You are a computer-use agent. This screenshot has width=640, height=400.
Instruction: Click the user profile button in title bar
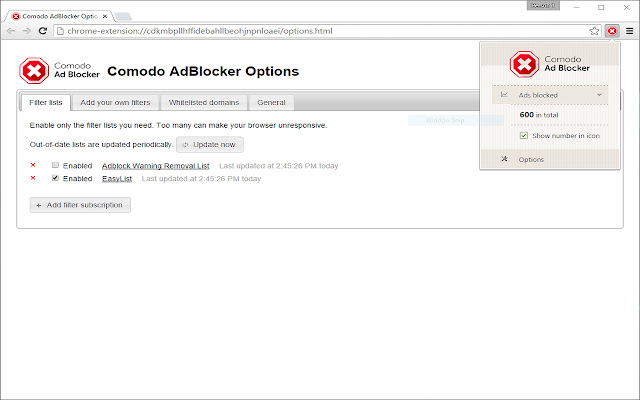[543, 6]
